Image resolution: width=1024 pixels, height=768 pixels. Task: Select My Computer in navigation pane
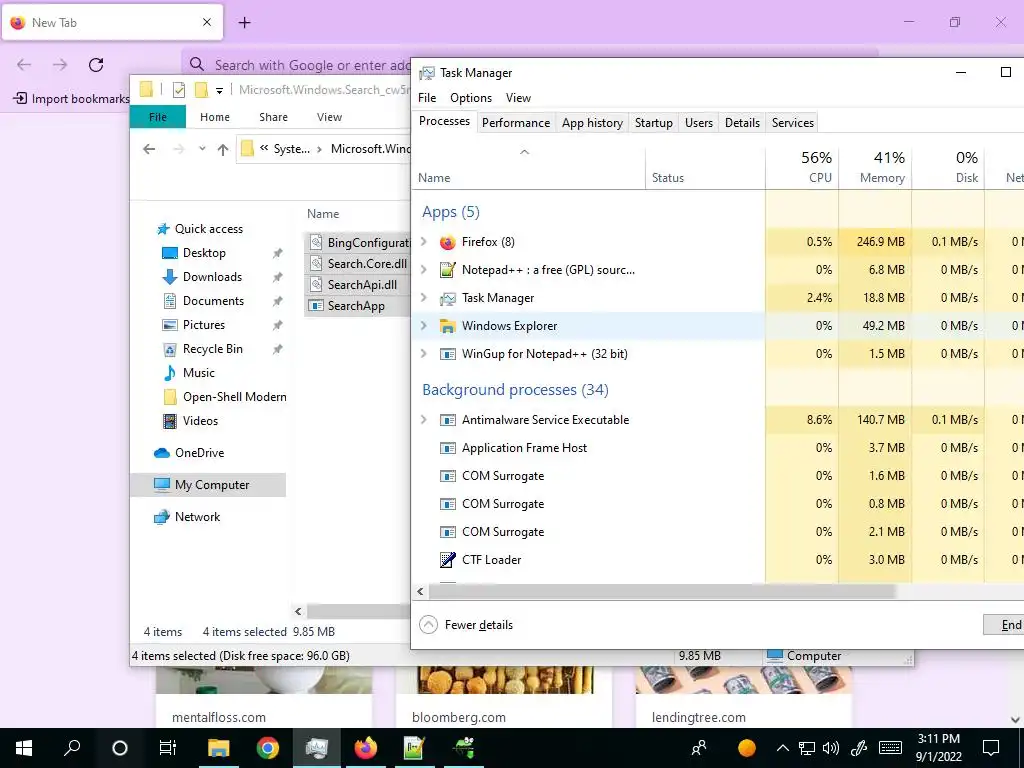pyautogui.click(x=208, y=485)
